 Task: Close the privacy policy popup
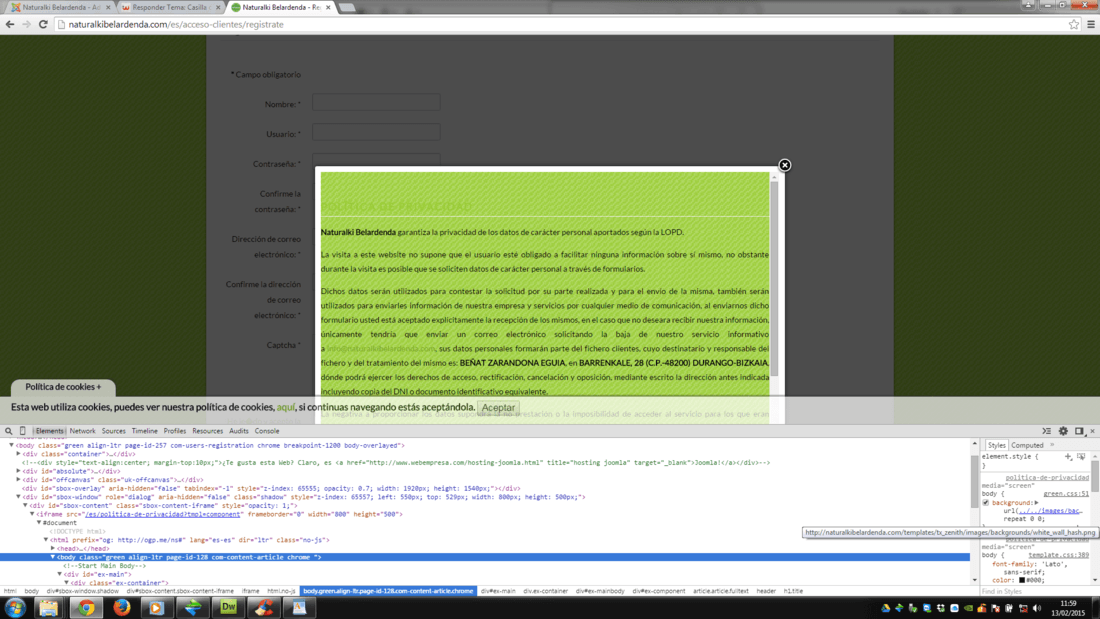784,165
